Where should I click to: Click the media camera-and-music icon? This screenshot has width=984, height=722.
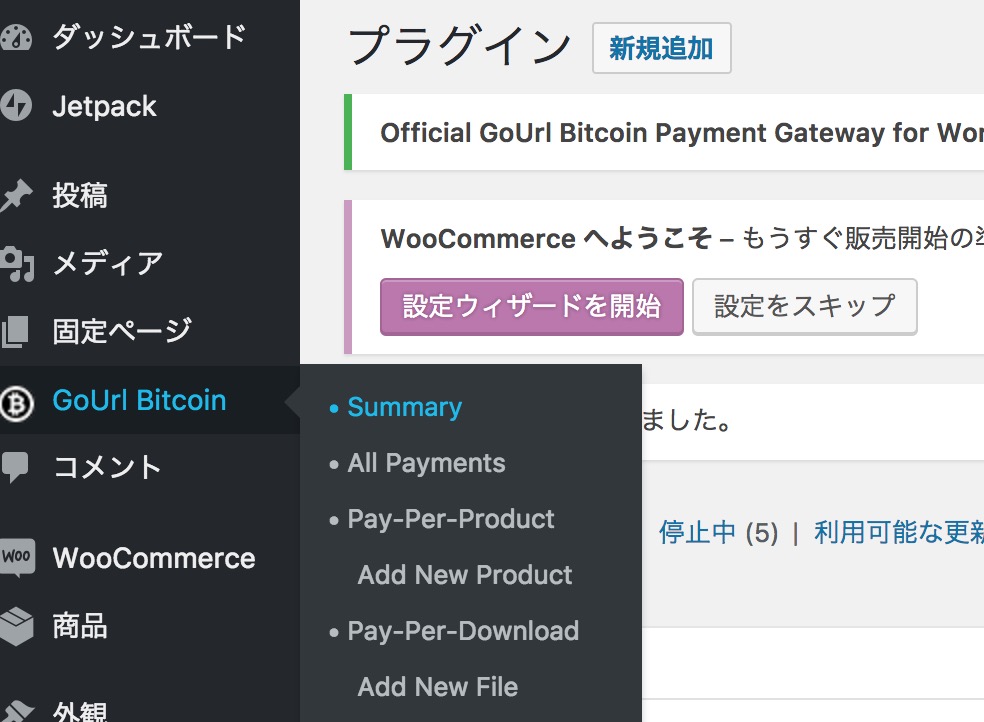click(16, 264)
